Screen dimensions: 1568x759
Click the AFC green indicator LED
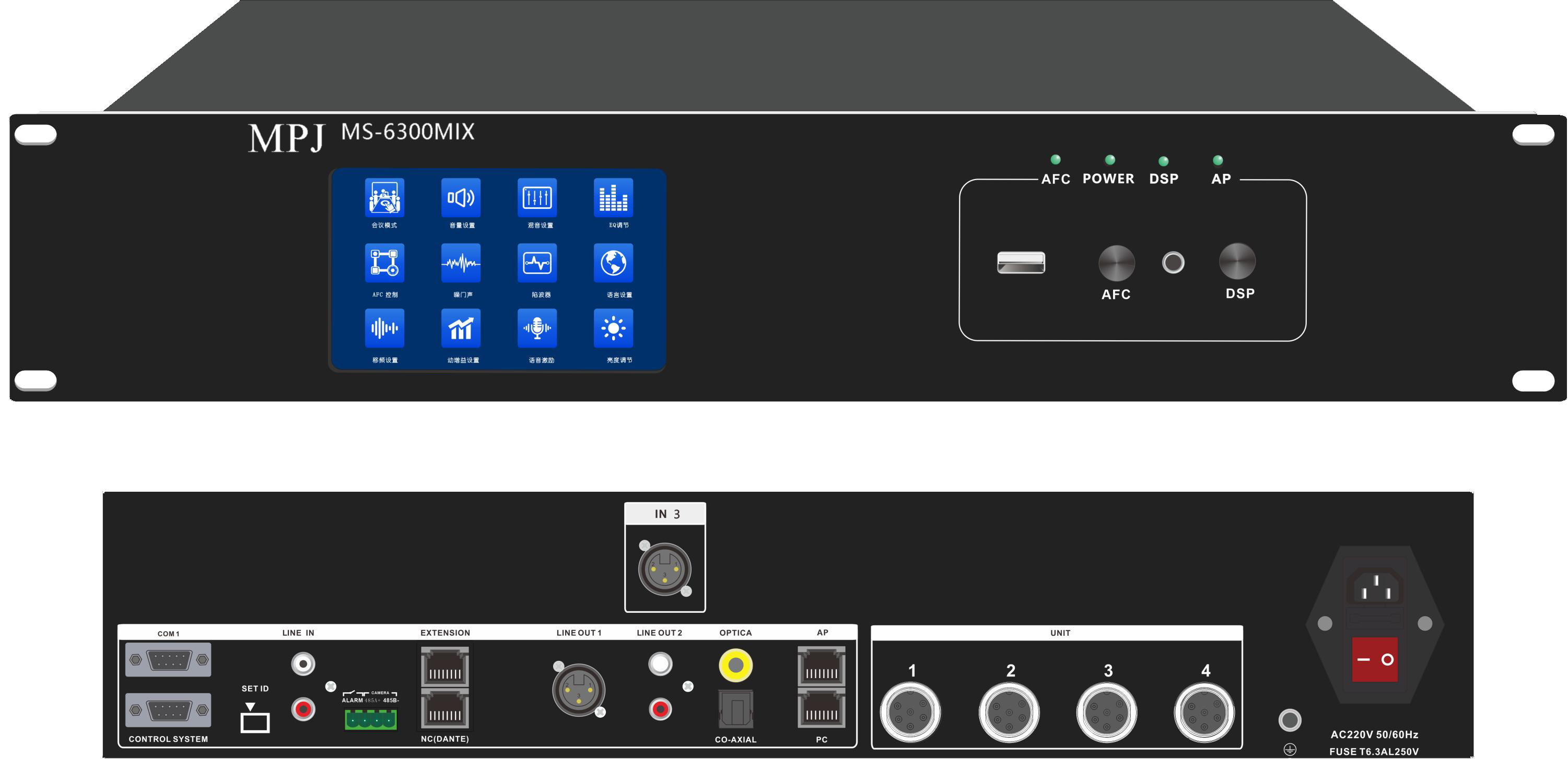(x=1056, y=159)
